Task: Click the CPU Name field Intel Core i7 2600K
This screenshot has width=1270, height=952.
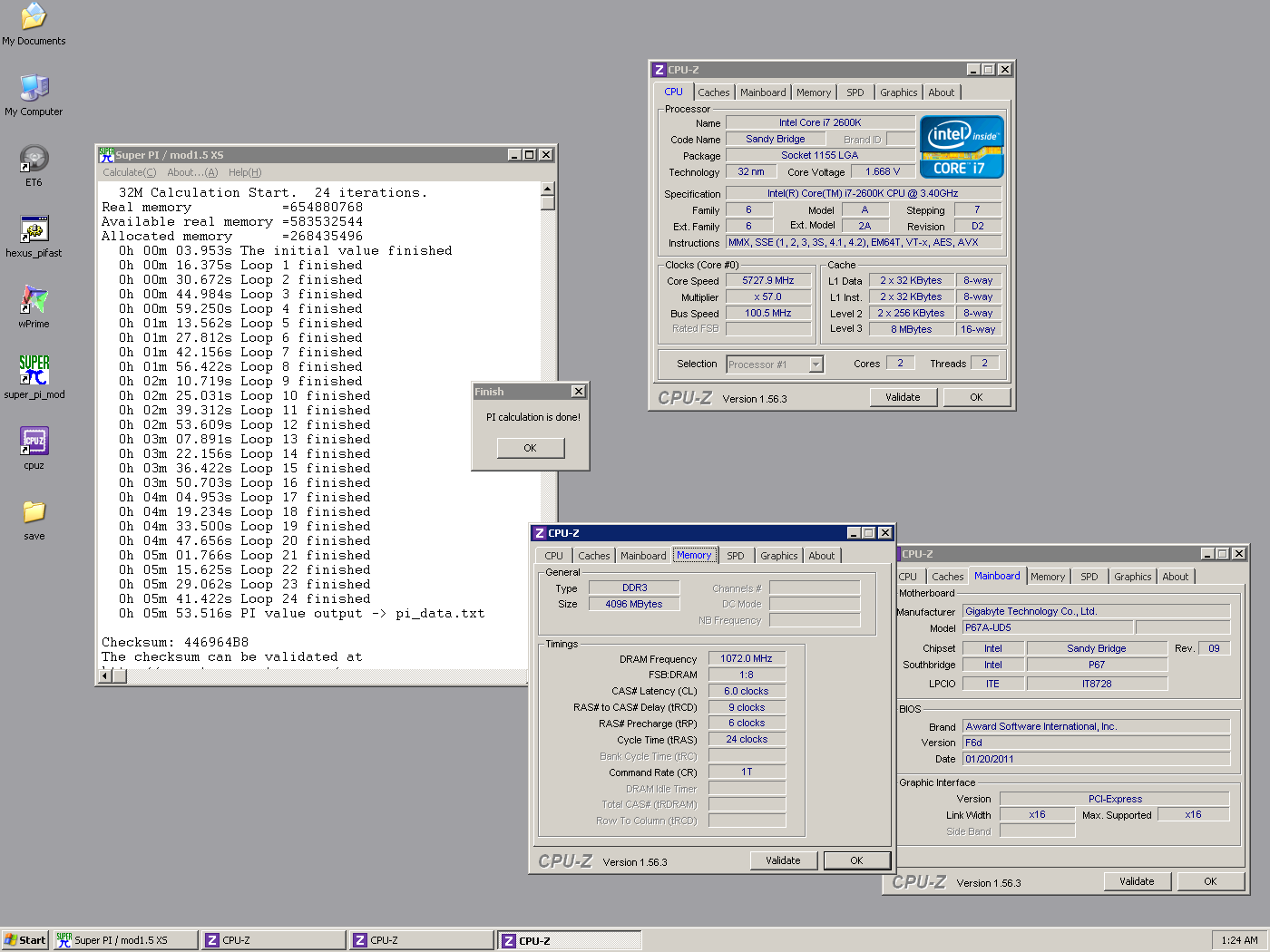Action: (x=820, y=122)
